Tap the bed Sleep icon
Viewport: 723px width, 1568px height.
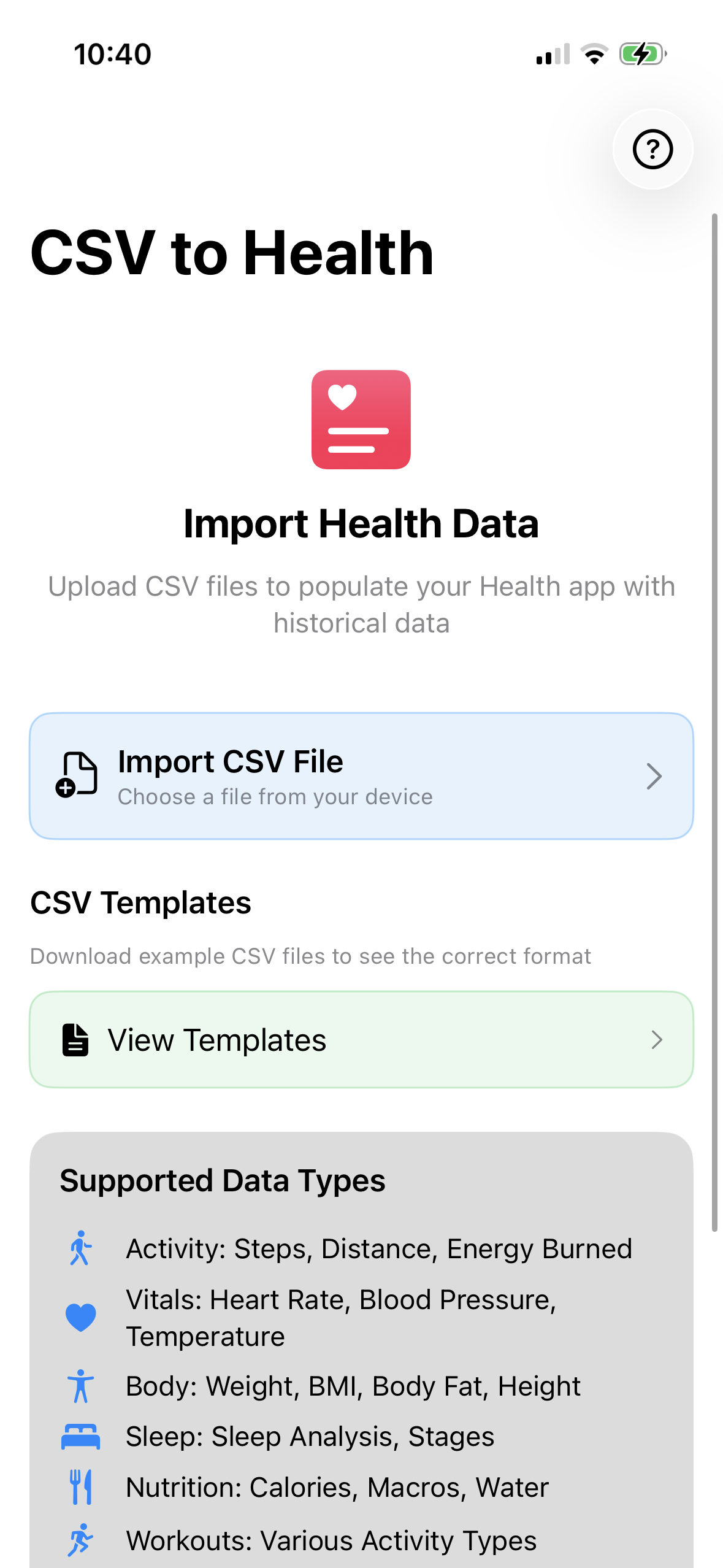pos(80,1437)
